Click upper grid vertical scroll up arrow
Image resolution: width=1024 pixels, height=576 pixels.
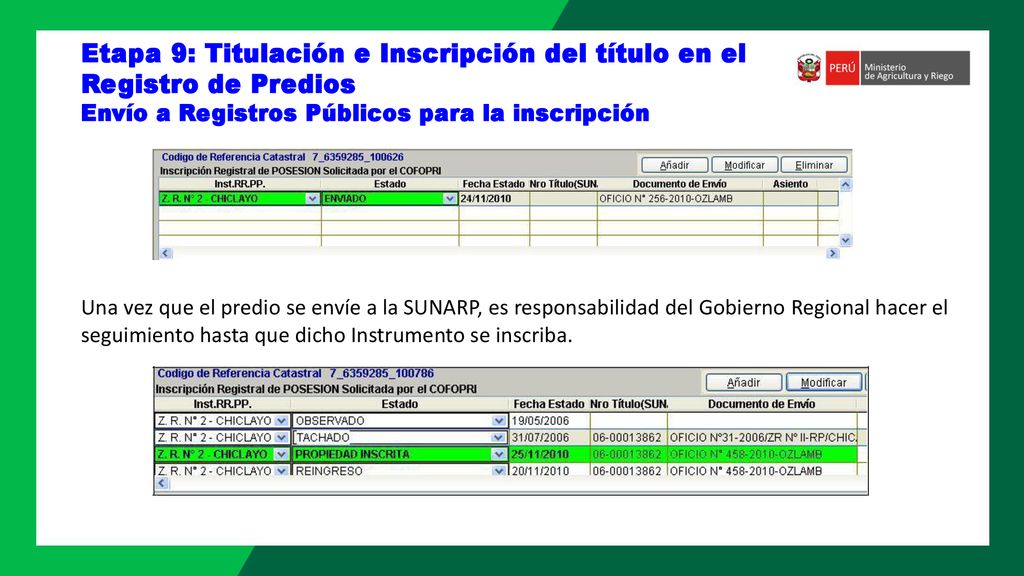(845, 185)
